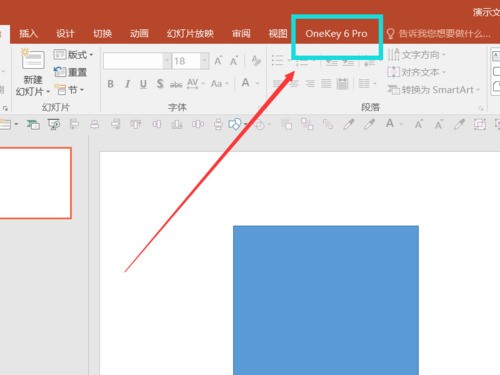Go to the 幻灯片放映 tab
Screen dimensions: 500x375
(x=190, y=34)
